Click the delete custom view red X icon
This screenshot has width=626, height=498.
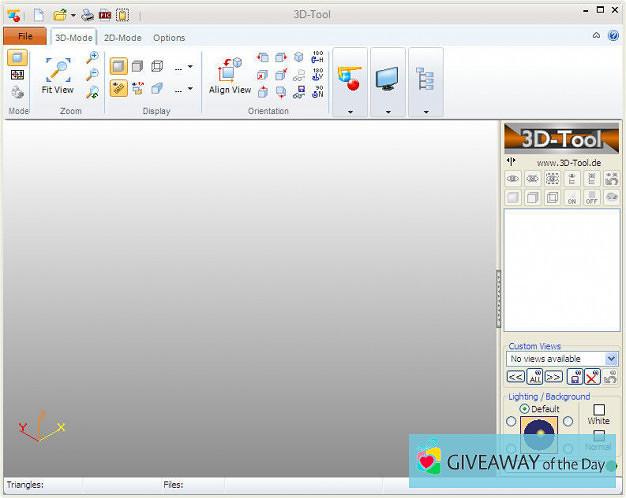592,377
